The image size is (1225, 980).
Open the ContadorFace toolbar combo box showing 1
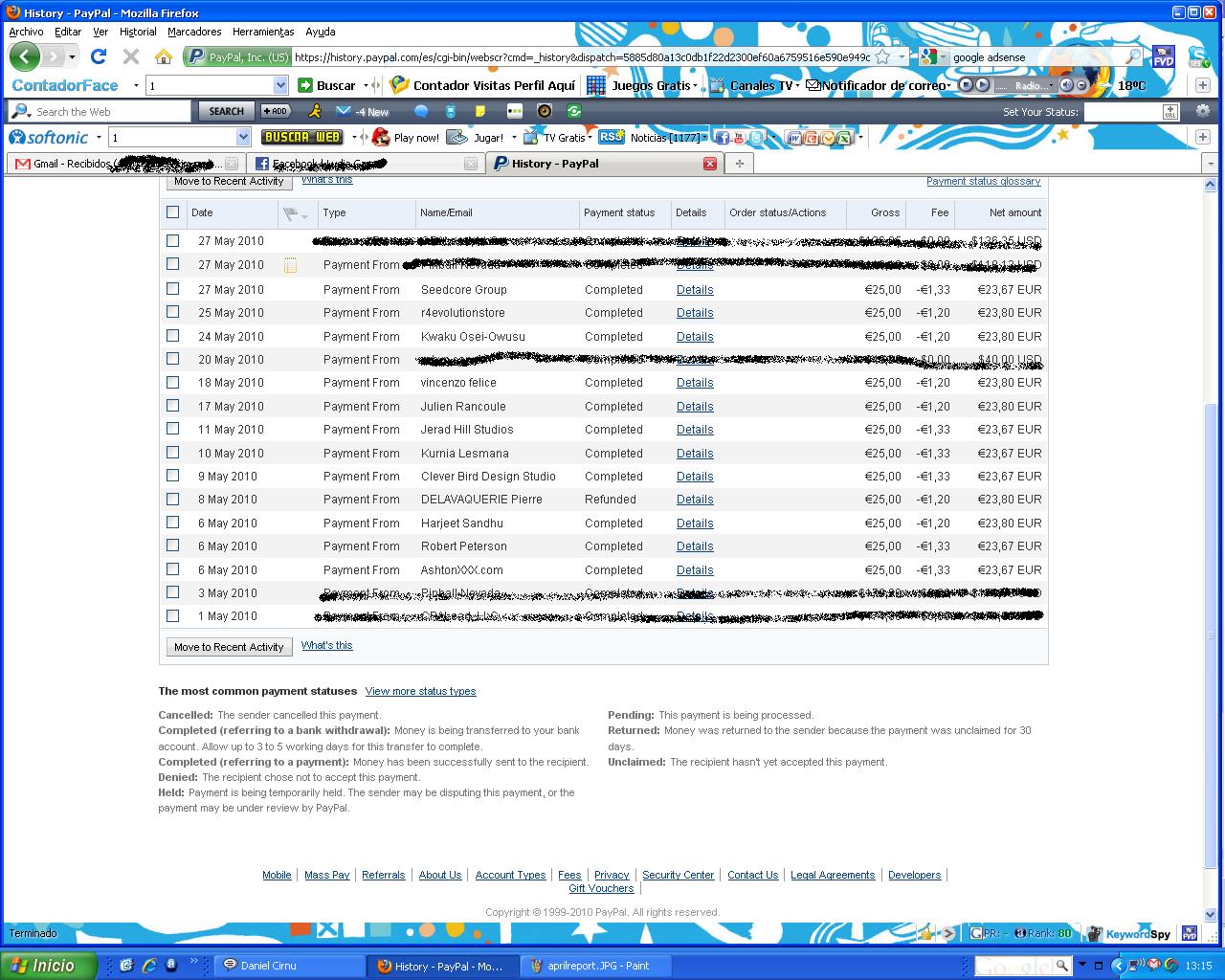tap(216, 85)
